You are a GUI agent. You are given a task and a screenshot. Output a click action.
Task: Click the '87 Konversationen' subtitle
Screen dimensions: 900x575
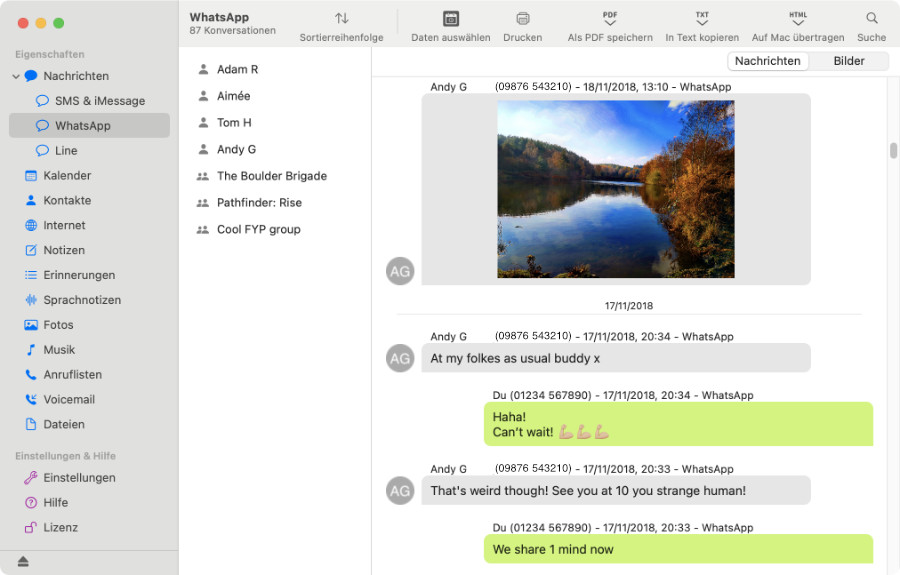(x=232, y=30)
